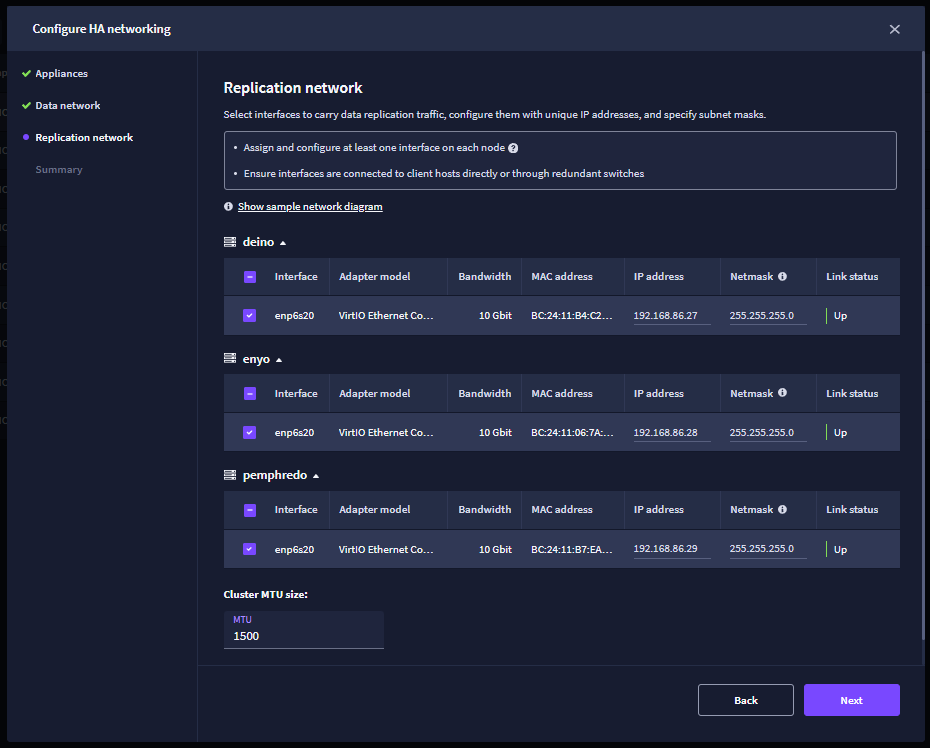This screenshot has width=930, height=748.
Task: Close the Configure HA networking dialog
Action: [x=894, y=29]
